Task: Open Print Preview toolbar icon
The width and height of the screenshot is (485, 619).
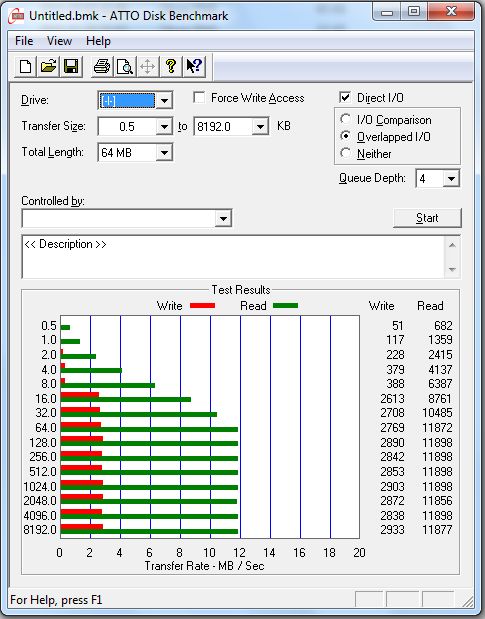Action: coord(125,66)
